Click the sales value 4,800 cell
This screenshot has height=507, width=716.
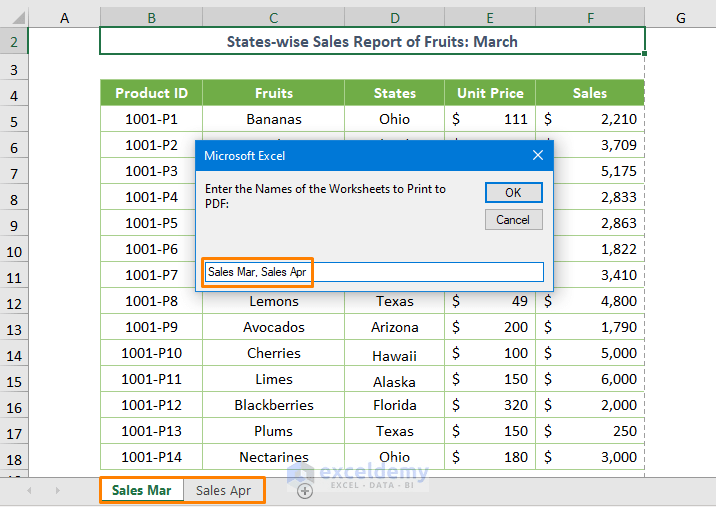tap(590, 301)
